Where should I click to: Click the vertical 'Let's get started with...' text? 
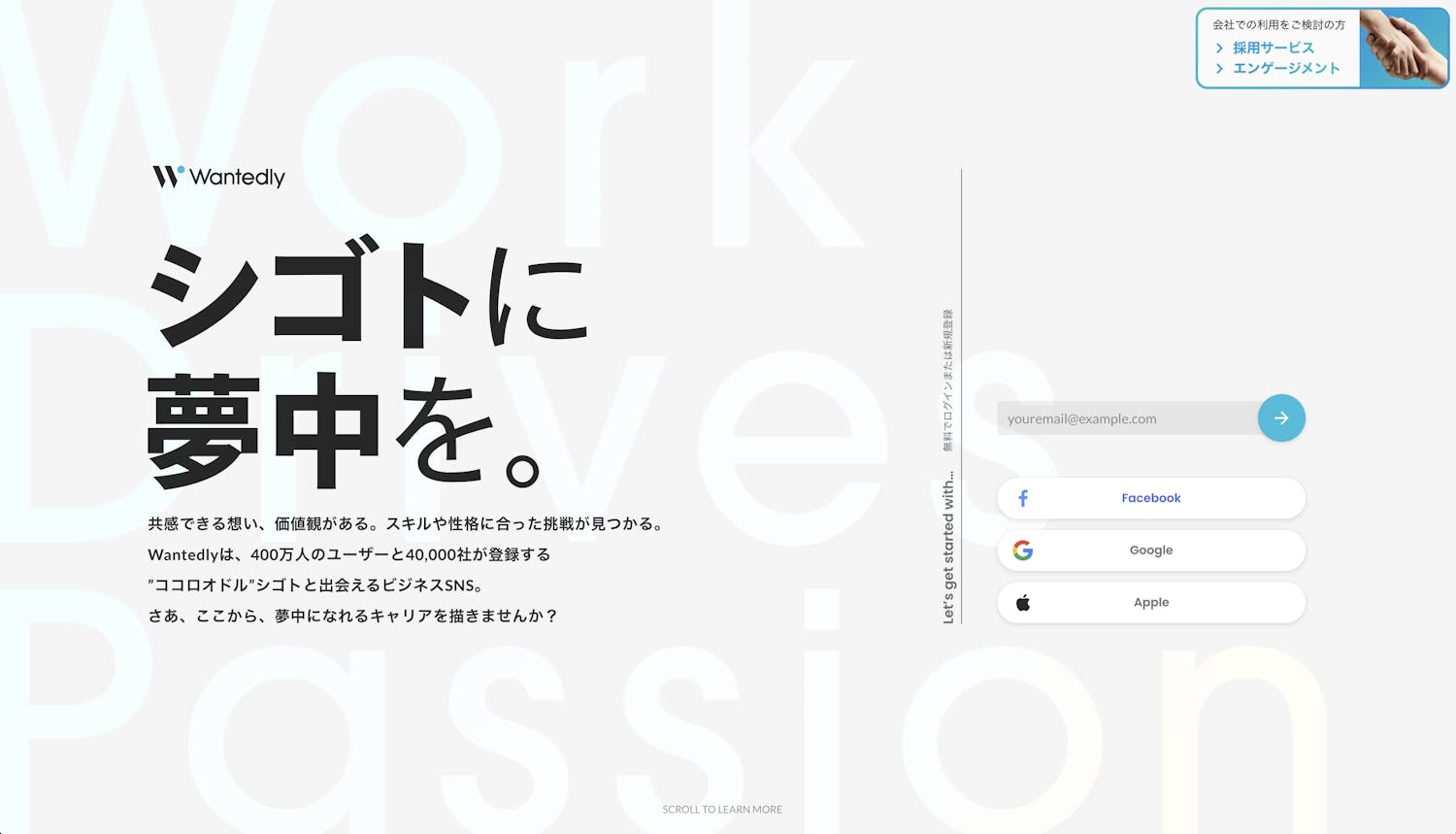(948, 547)
